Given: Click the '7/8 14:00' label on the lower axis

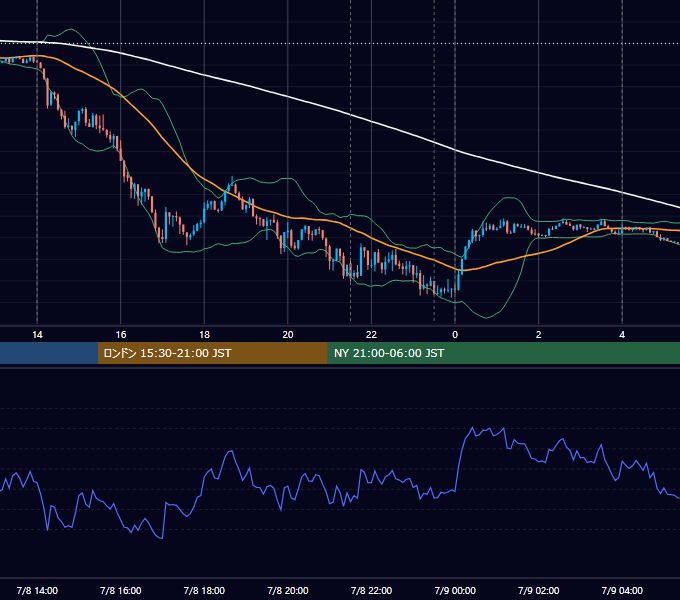Looking at the screenshot, I should coord(37,590).
